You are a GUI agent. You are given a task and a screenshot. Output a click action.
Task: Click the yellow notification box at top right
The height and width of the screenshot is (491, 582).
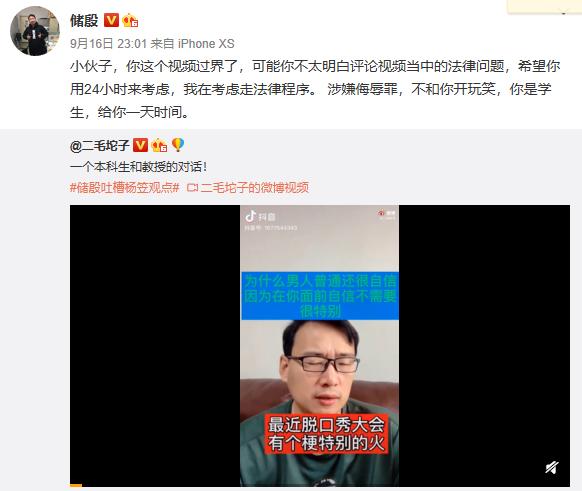click(545, 7)
